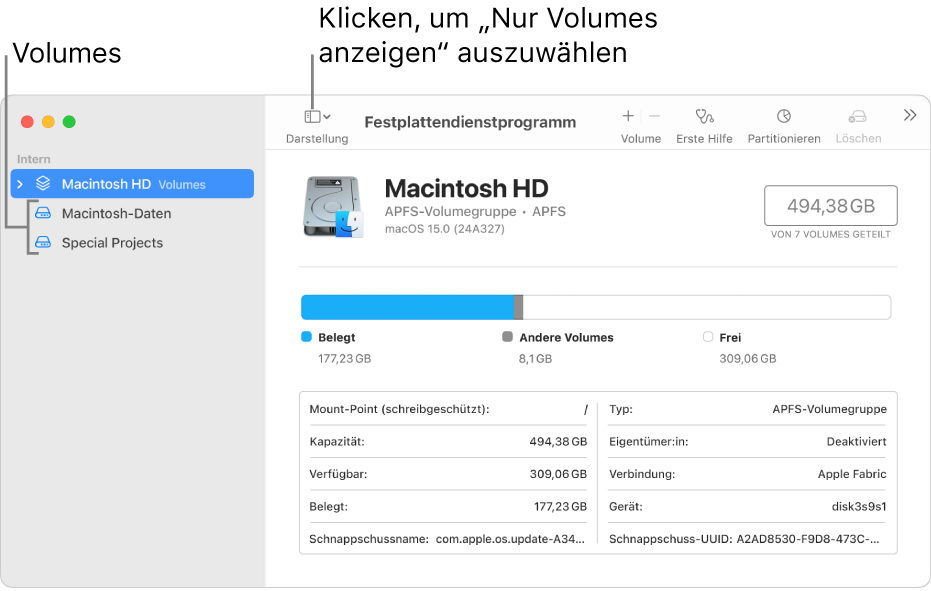
Task: Select the Macintosh HD volume group icon in the sidebar
Action: pyautogui.click(x=43, y=184)
